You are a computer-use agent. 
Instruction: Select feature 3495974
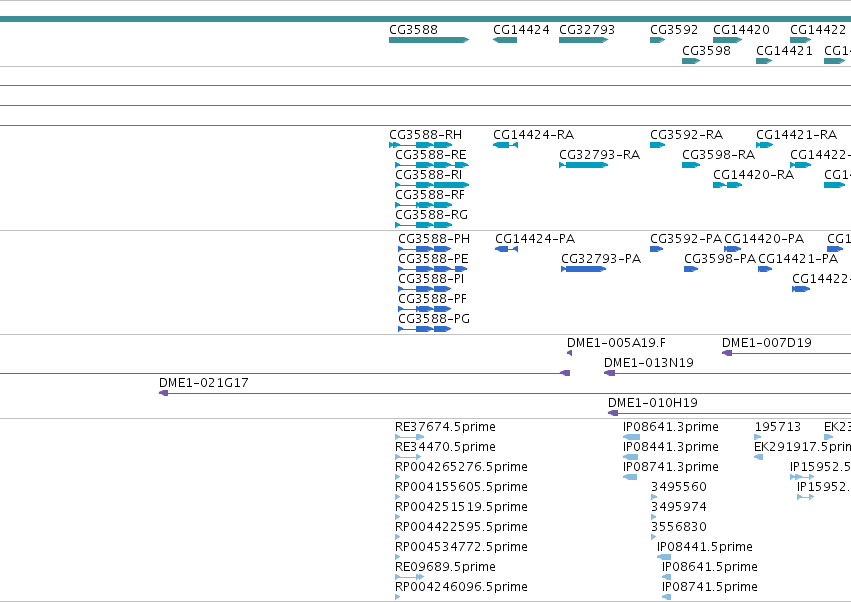(654, 517)
